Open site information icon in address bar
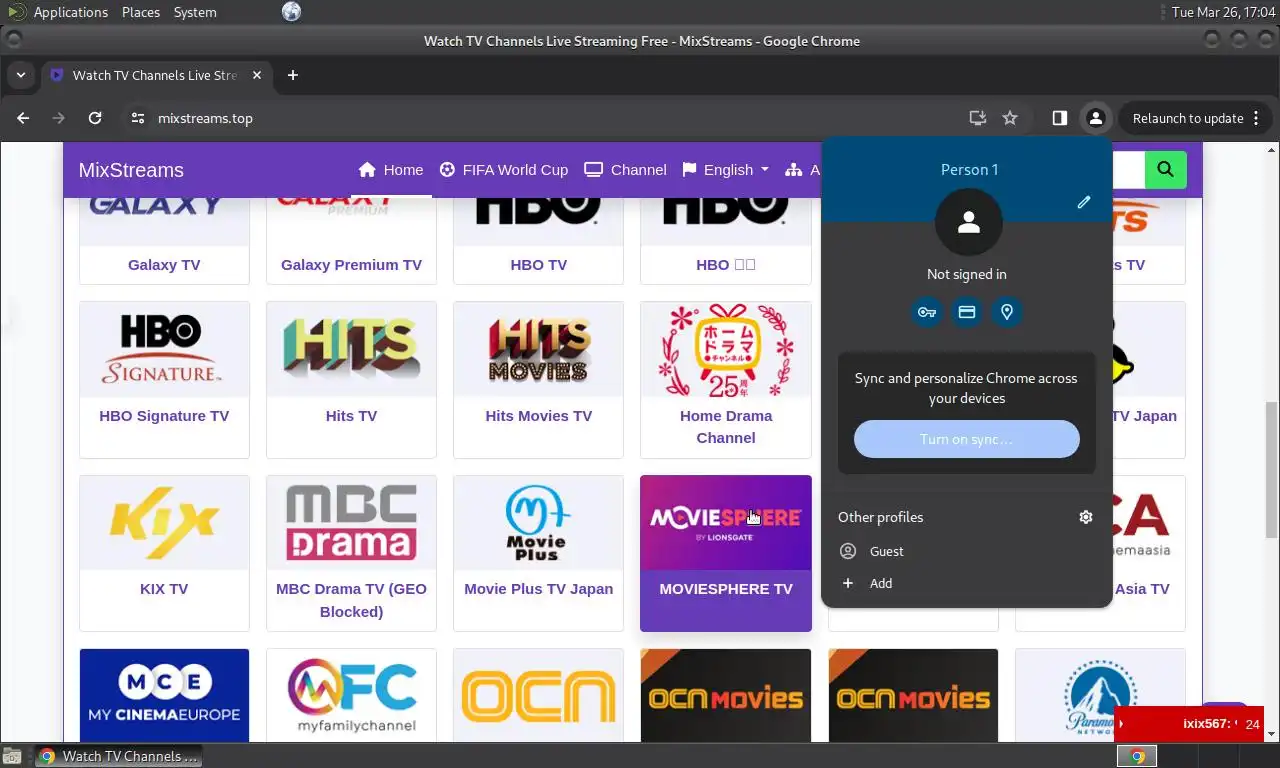Viewport: 1280px width, 768px height. 138,118
